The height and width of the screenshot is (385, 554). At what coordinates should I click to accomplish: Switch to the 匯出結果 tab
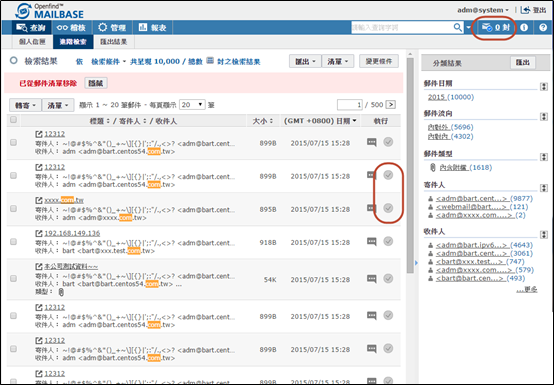pyautogui.click(x=113, y=42)
